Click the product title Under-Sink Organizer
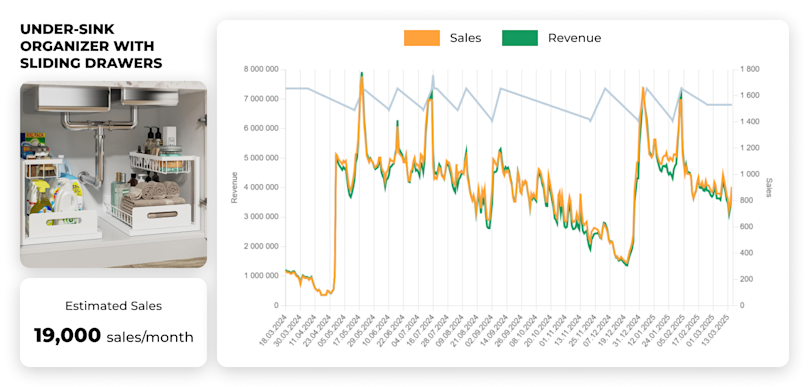Screen dimensions: 809x387 91,46
